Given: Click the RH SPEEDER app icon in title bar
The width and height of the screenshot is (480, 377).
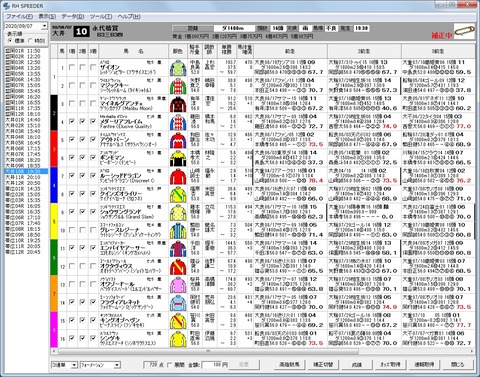Looking at the screenshot, I should point(6,6).
